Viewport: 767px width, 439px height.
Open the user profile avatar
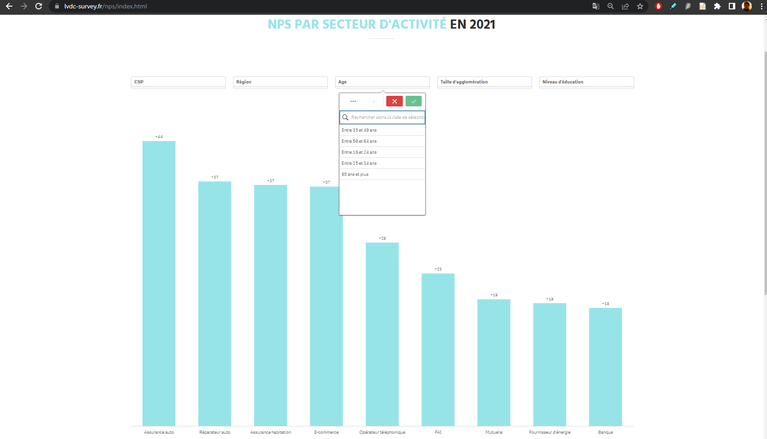(x=746, y=6)
